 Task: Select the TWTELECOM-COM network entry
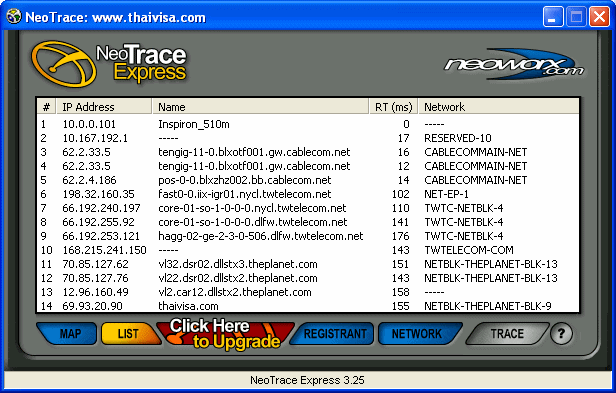469,250
